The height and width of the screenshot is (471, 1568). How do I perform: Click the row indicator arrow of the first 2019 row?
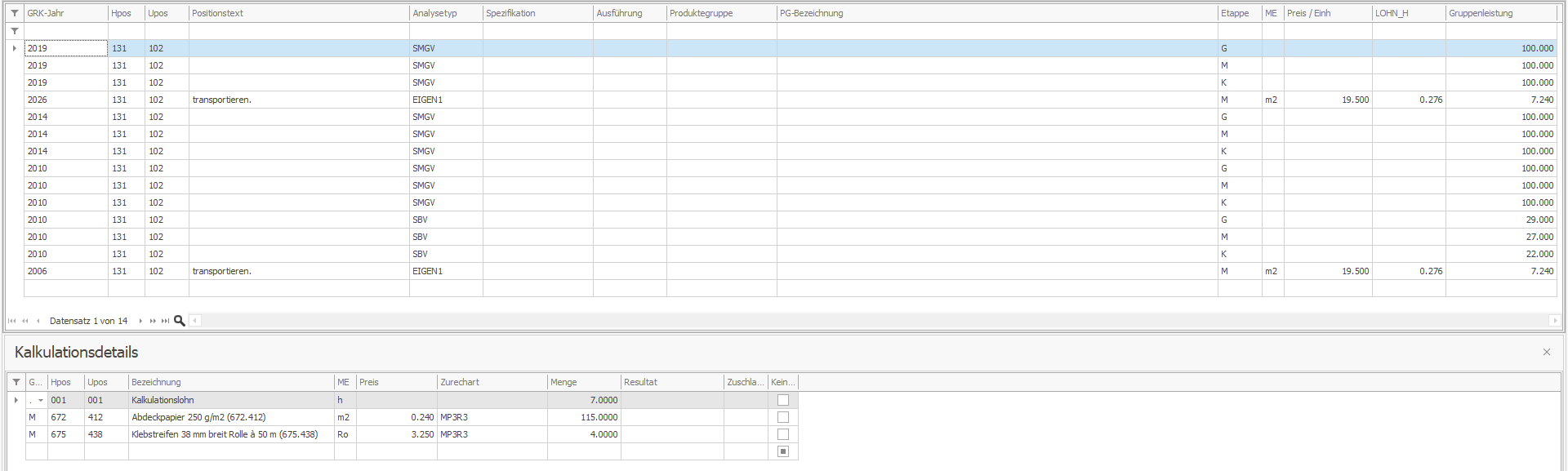point(15,48)
